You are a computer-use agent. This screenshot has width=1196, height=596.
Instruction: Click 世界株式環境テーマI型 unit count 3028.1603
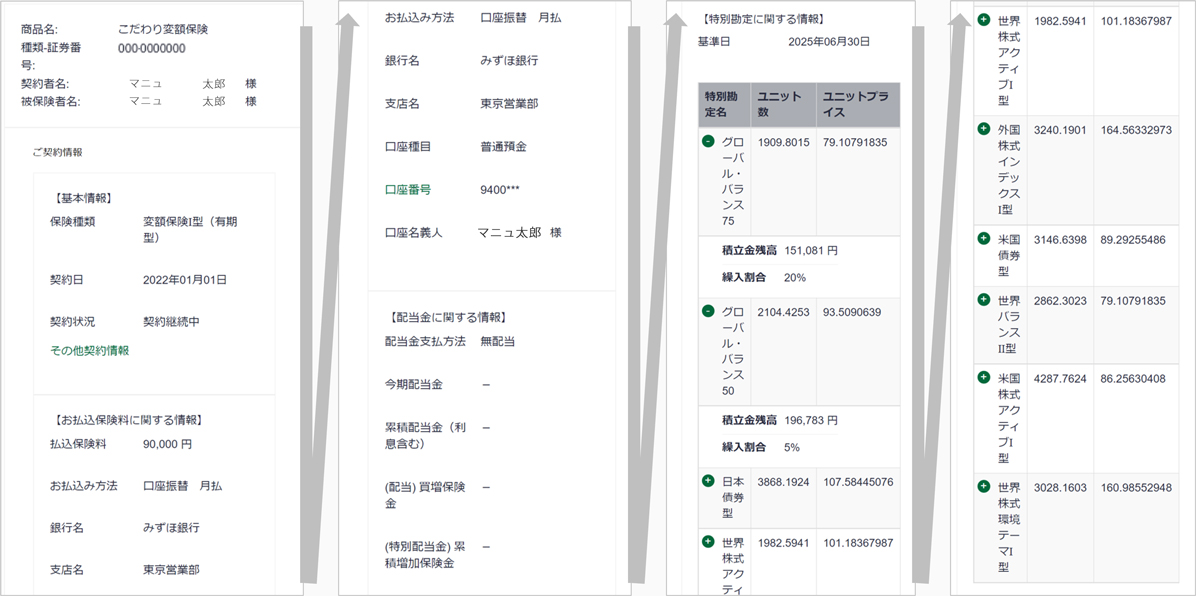(1059, 487)
